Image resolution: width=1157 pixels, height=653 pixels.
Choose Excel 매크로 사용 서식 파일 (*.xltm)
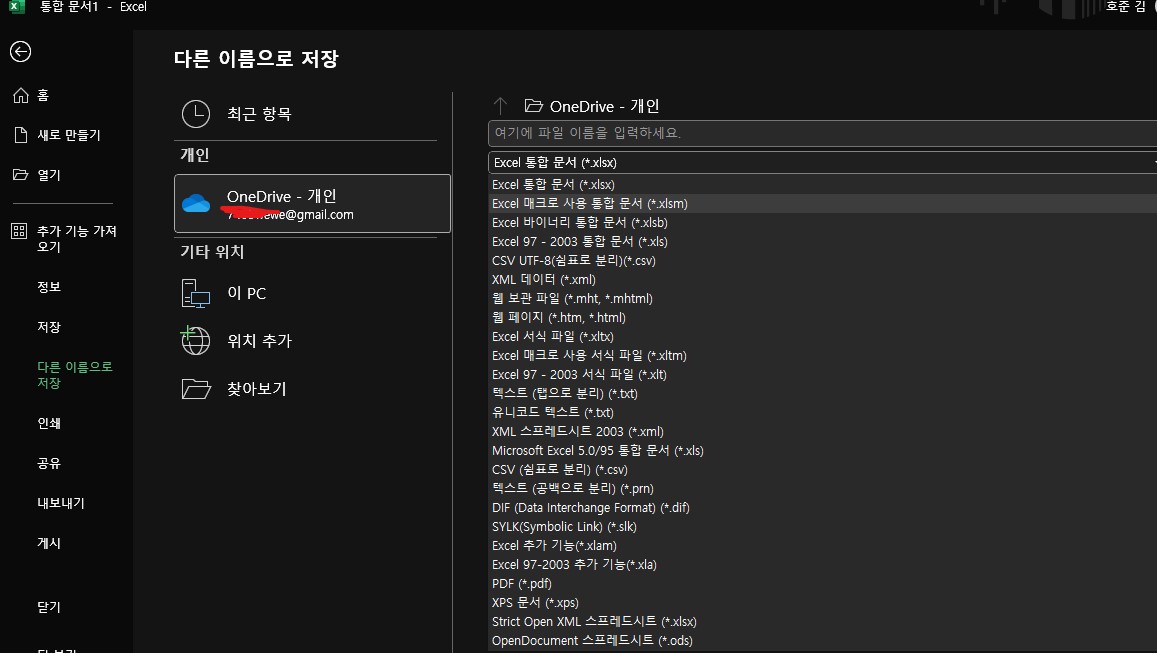pyautogui.click(x=822, y=356)
